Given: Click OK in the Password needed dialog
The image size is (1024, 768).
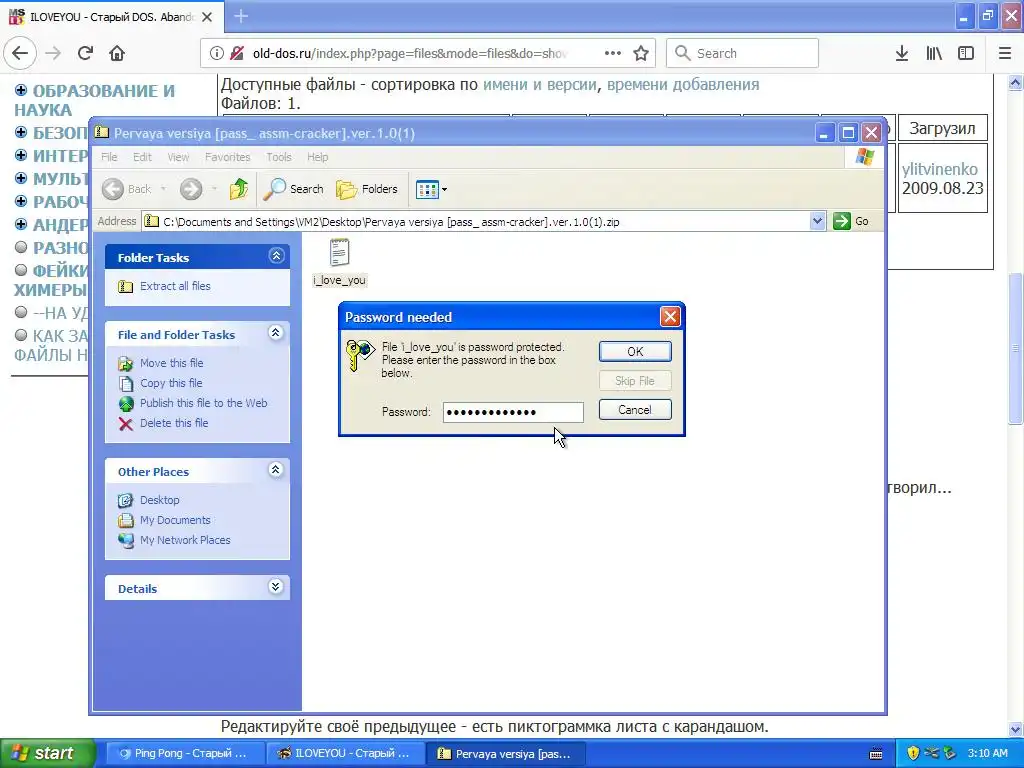Looking at the screenshot, I should (635, 351).
